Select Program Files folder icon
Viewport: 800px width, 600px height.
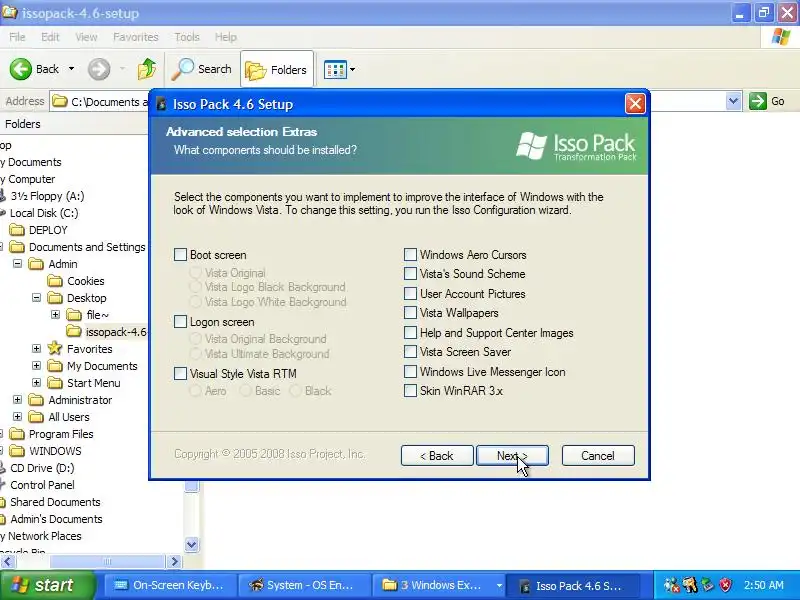click(17, 434)
